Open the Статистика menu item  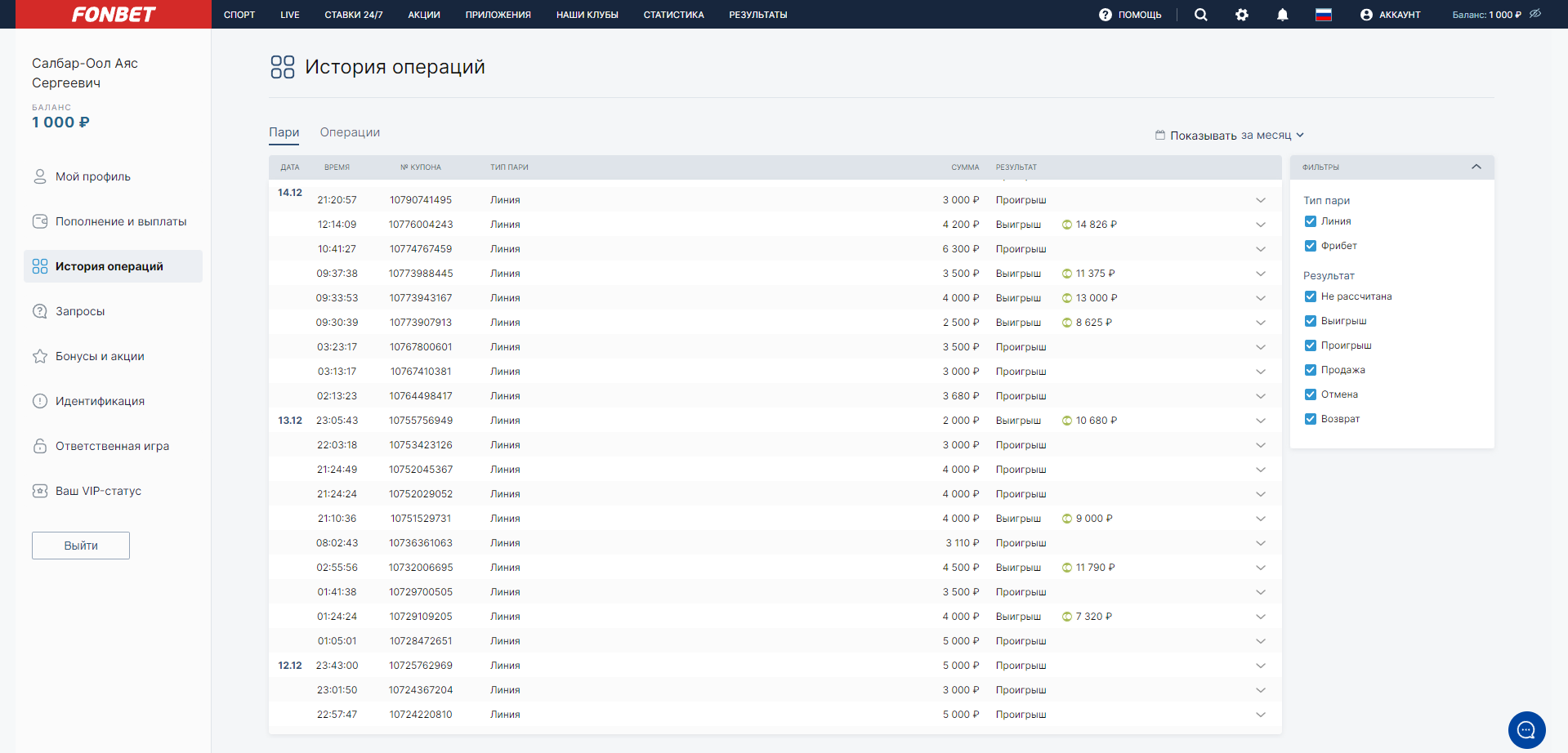pyautogui.click(x=673, y=15)
